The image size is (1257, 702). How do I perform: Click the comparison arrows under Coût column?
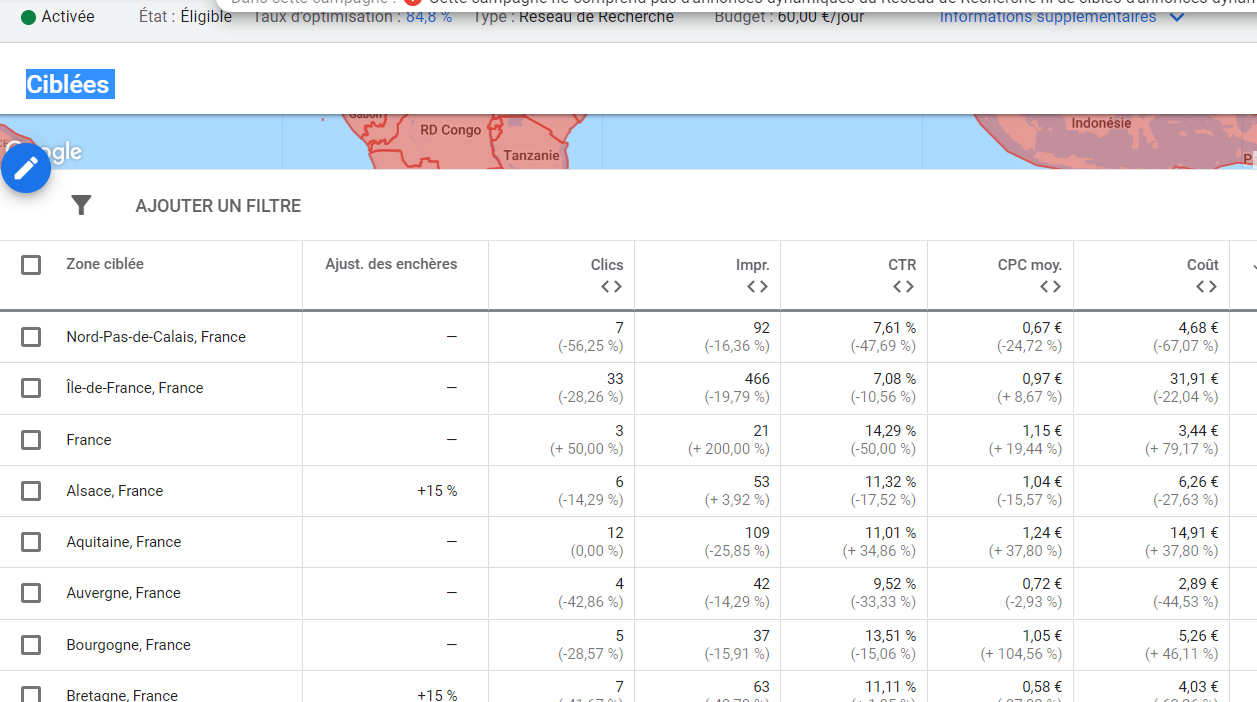1204,286
